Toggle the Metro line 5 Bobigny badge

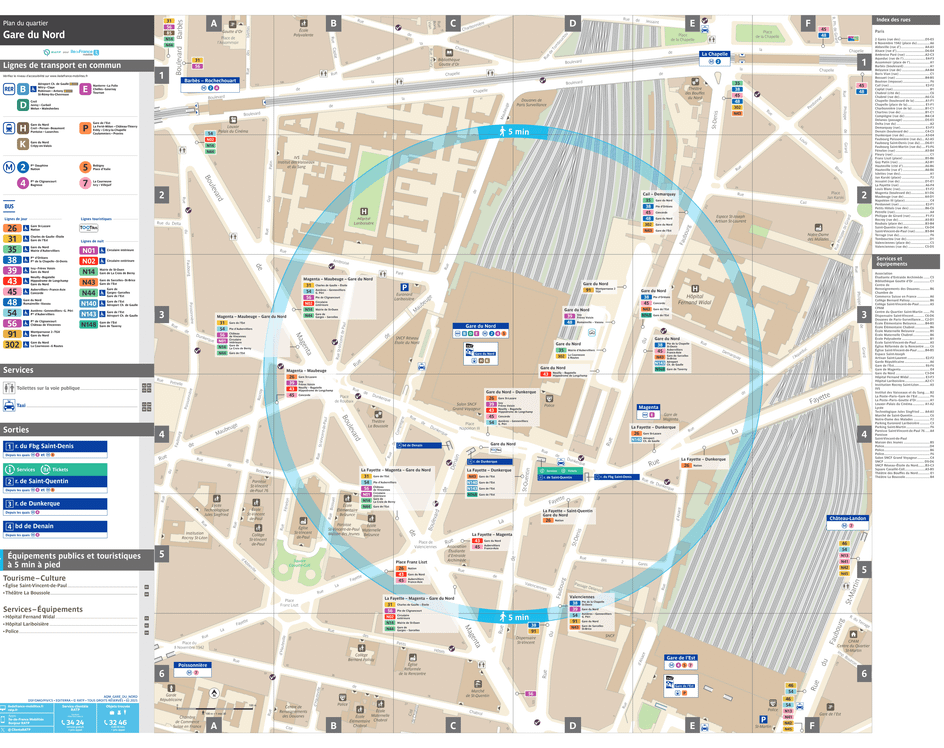click(x=85, y=166)
